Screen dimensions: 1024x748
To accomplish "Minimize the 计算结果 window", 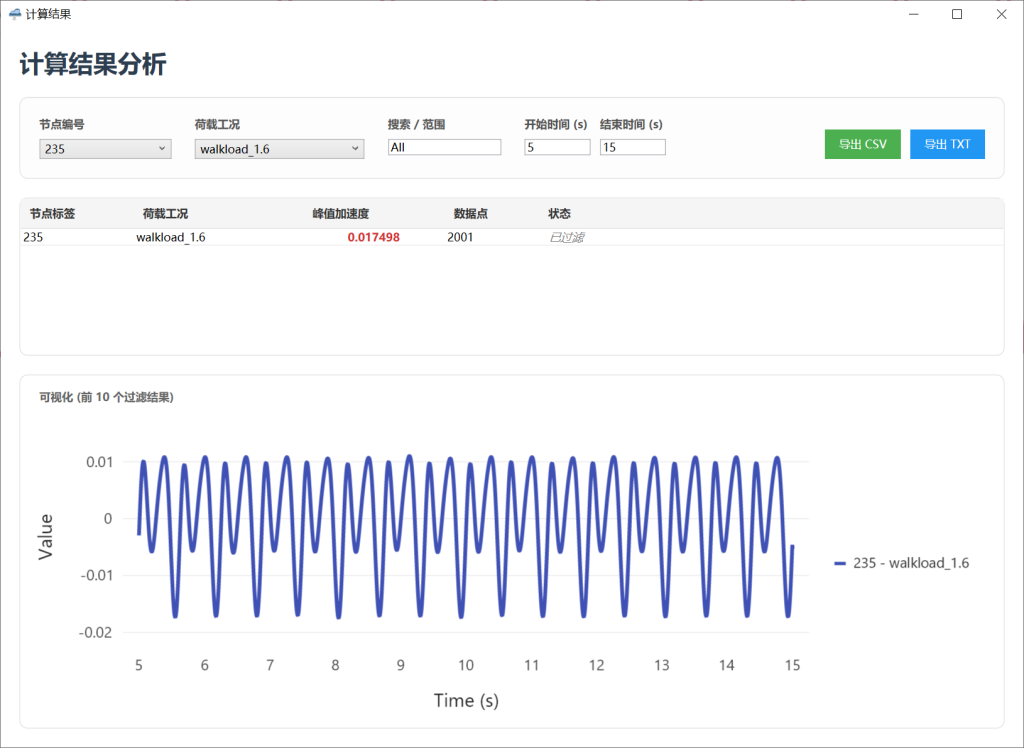I will (x=913, y=14).
